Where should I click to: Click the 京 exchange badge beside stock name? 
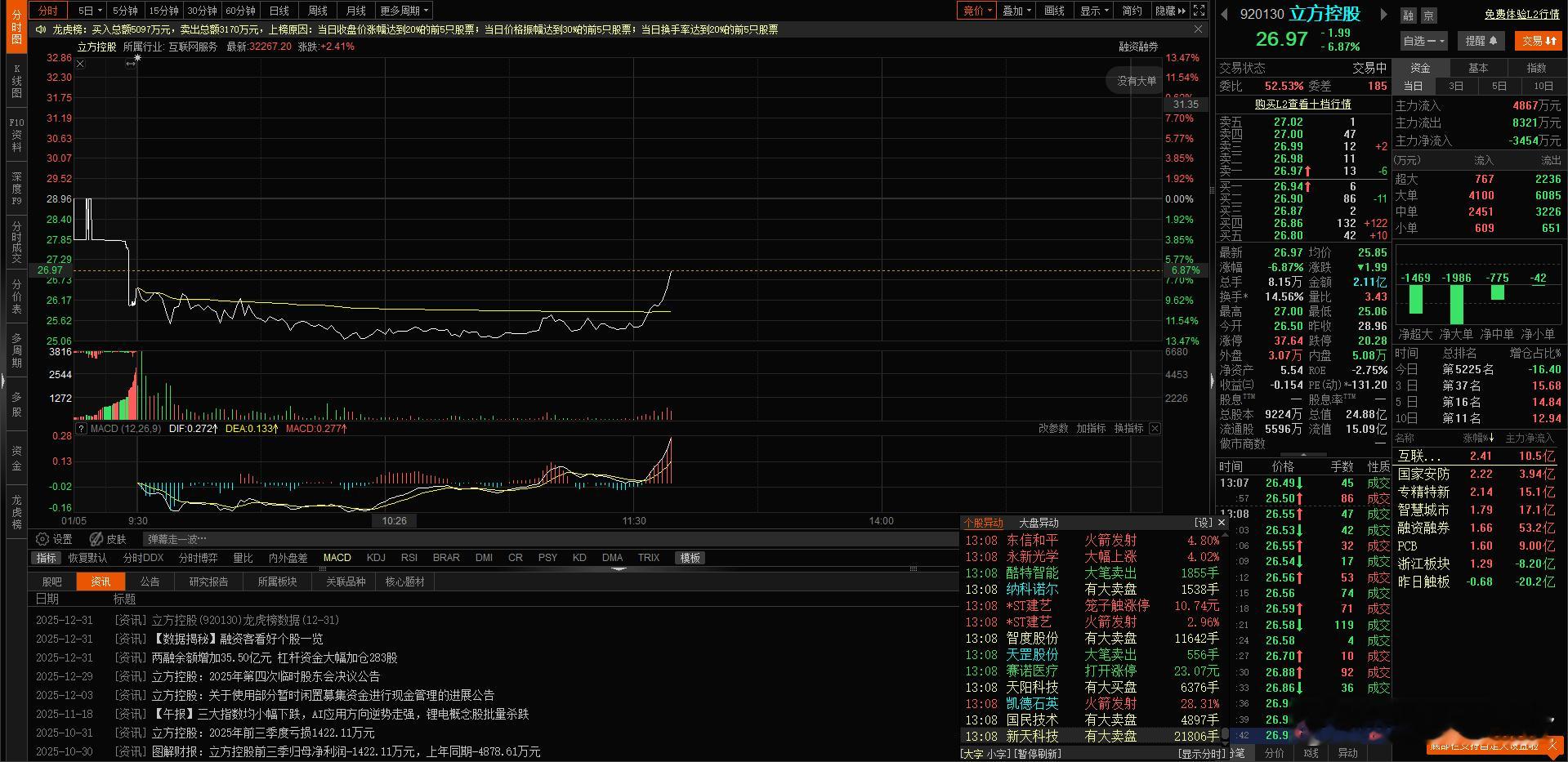click(x=1428, y=16)
